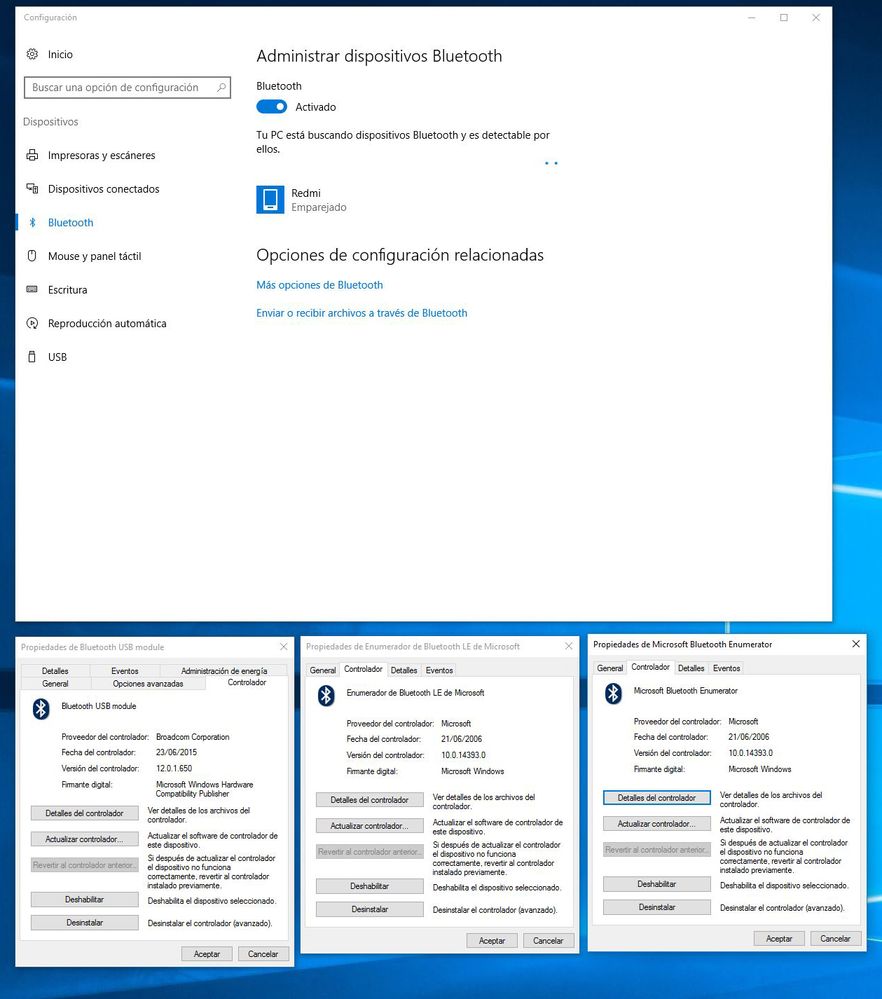This screenshot has width=882, height=999.
Task: Select General tab in Bluetooth USB module
Action: (x=55, y=684)
